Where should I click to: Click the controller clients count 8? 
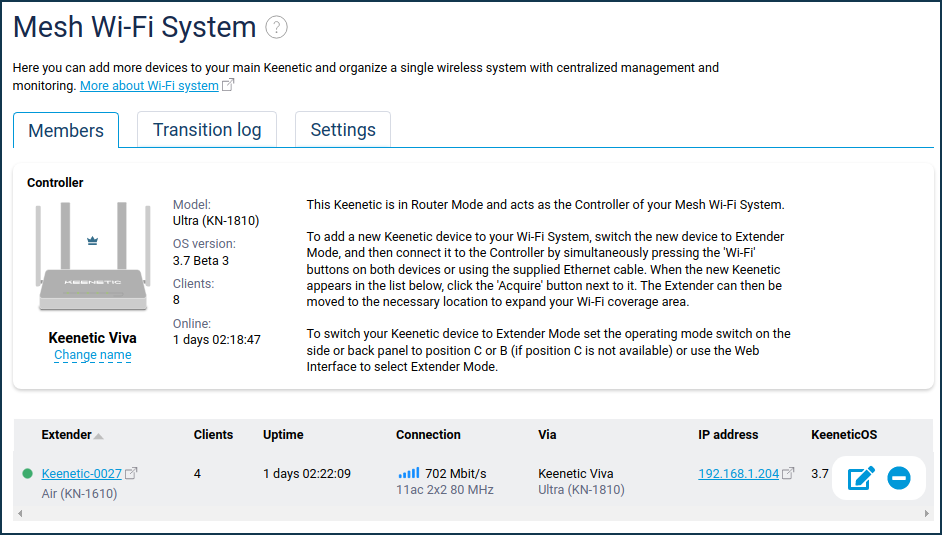[x=177, y=300]
